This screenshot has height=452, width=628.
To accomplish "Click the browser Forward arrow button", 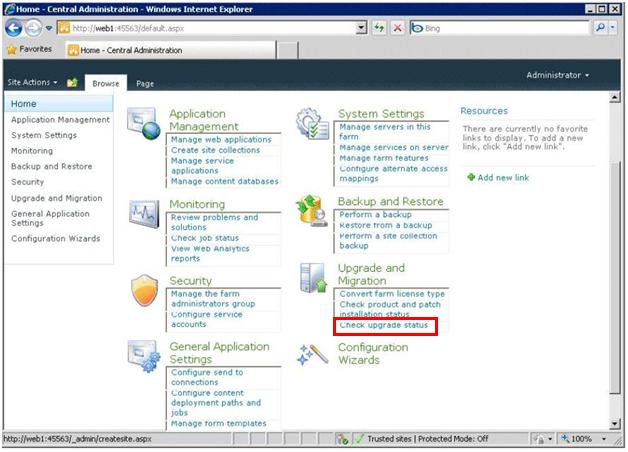I will pyautogui.click(x=34, y=28).
